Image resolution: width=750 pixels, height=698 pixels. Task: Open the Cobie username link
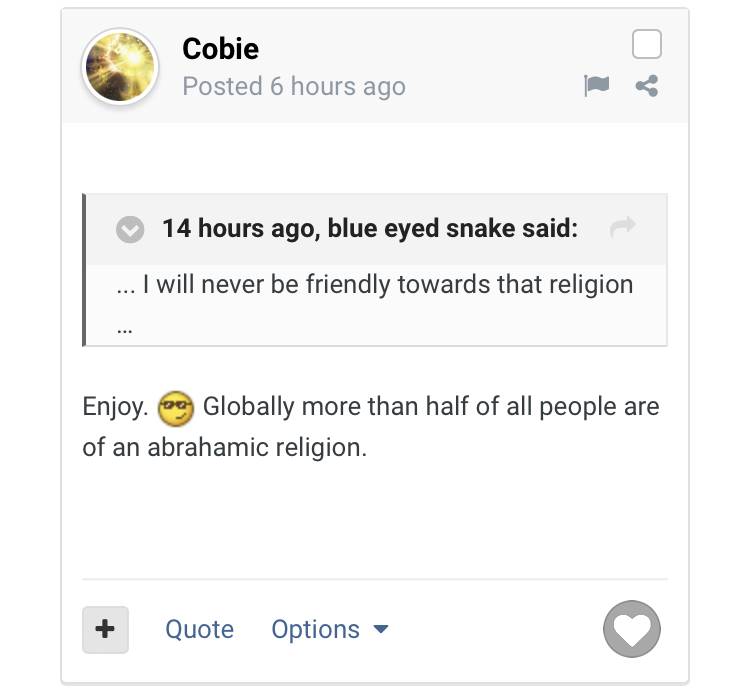221,48
